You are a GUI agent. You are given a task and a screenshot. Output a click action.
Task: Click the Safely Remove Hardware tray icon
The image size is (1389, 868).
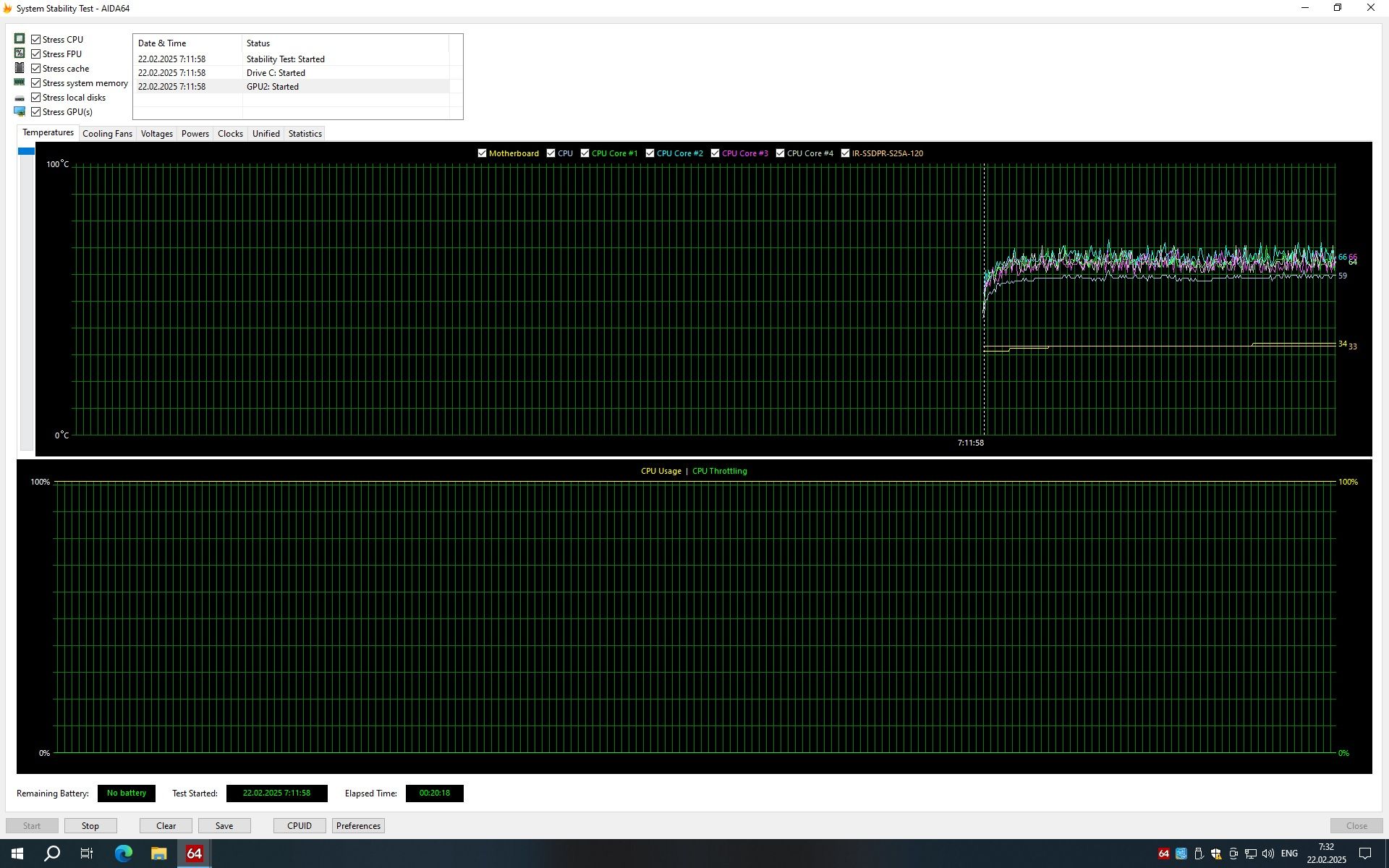[1198, 854]
